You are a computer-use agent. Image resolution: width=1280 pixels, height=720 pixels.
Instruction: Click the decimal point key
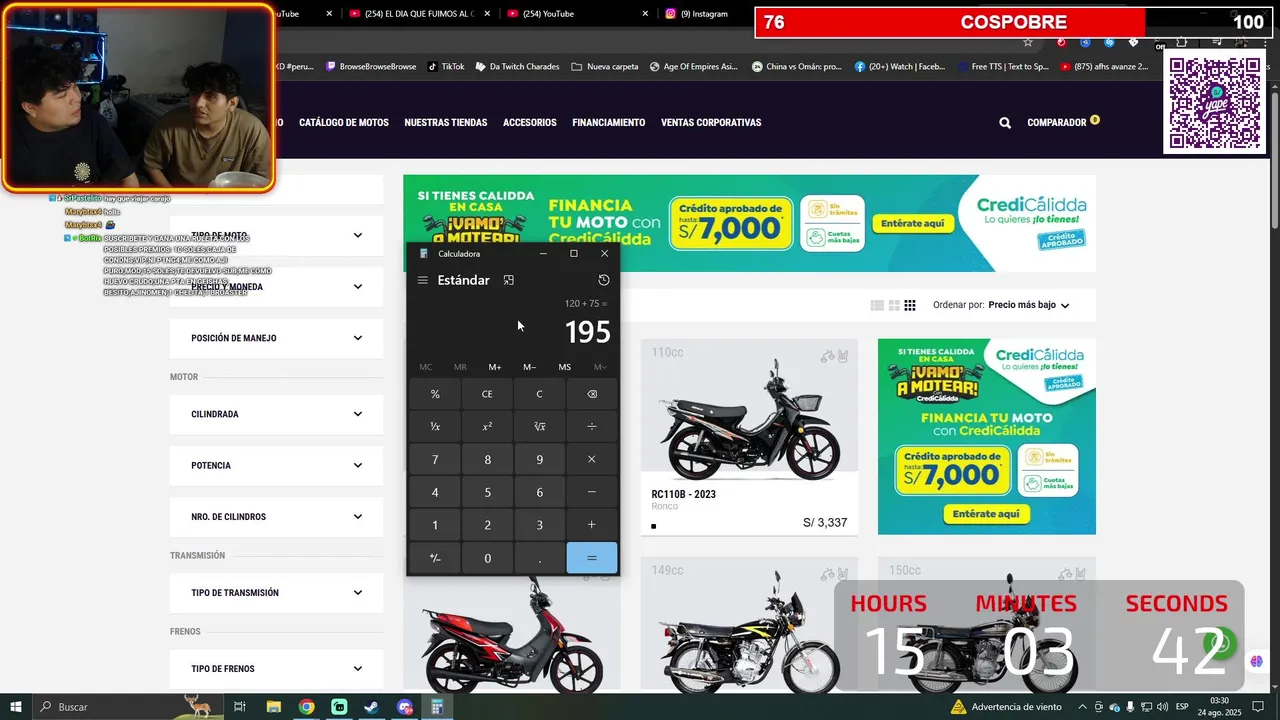(x=539, y=558)
